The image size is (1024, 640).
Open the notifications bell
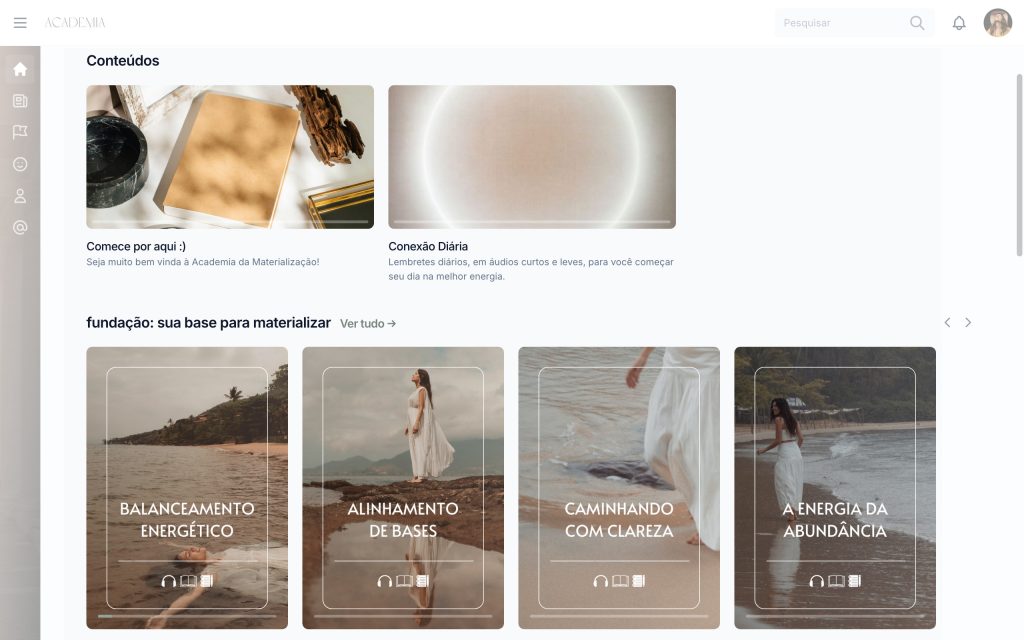pos(959,23)
